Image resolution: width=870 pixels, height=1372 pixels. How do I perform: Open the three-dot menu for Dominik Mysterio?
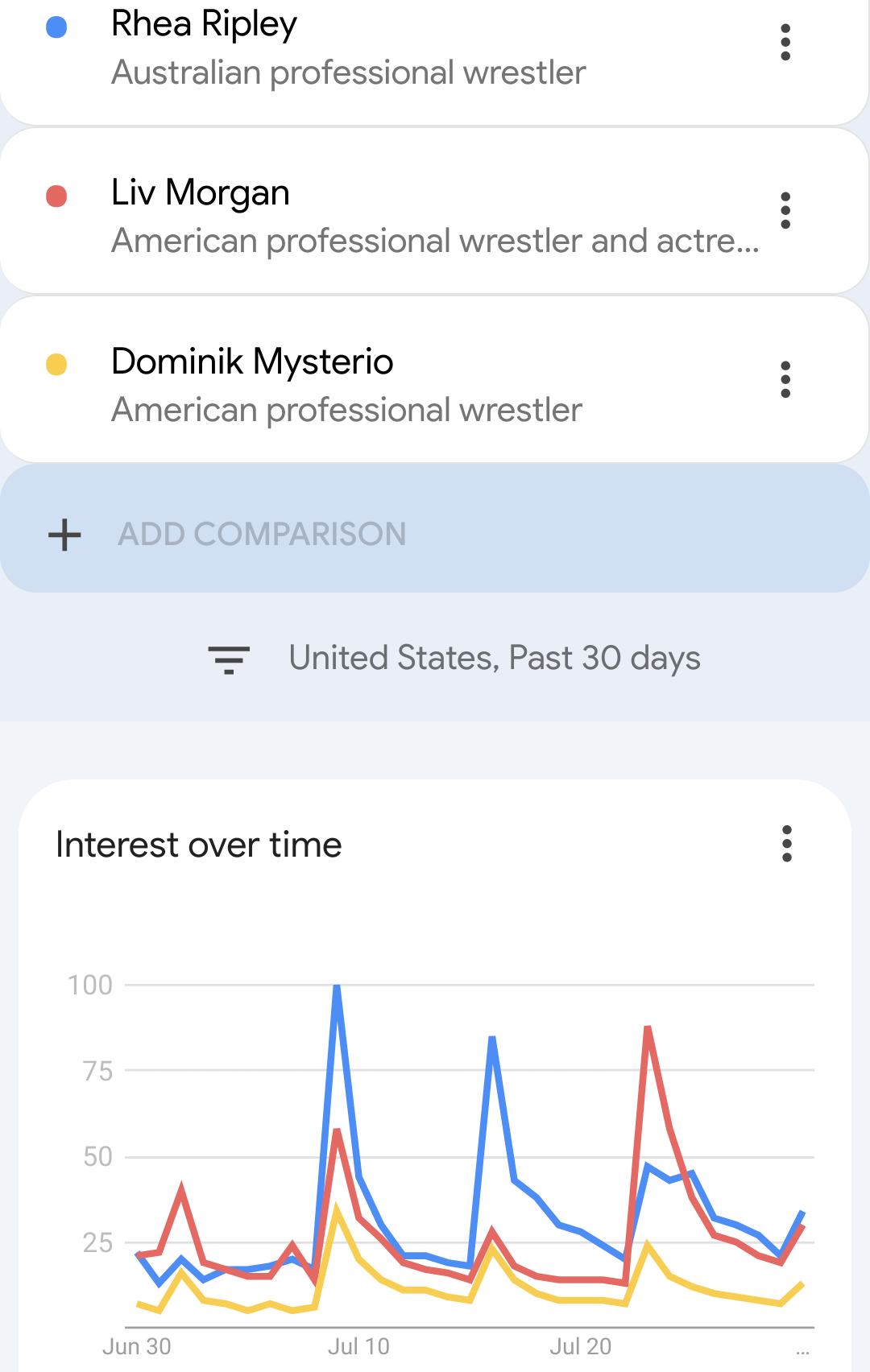(x=785, y=379)
